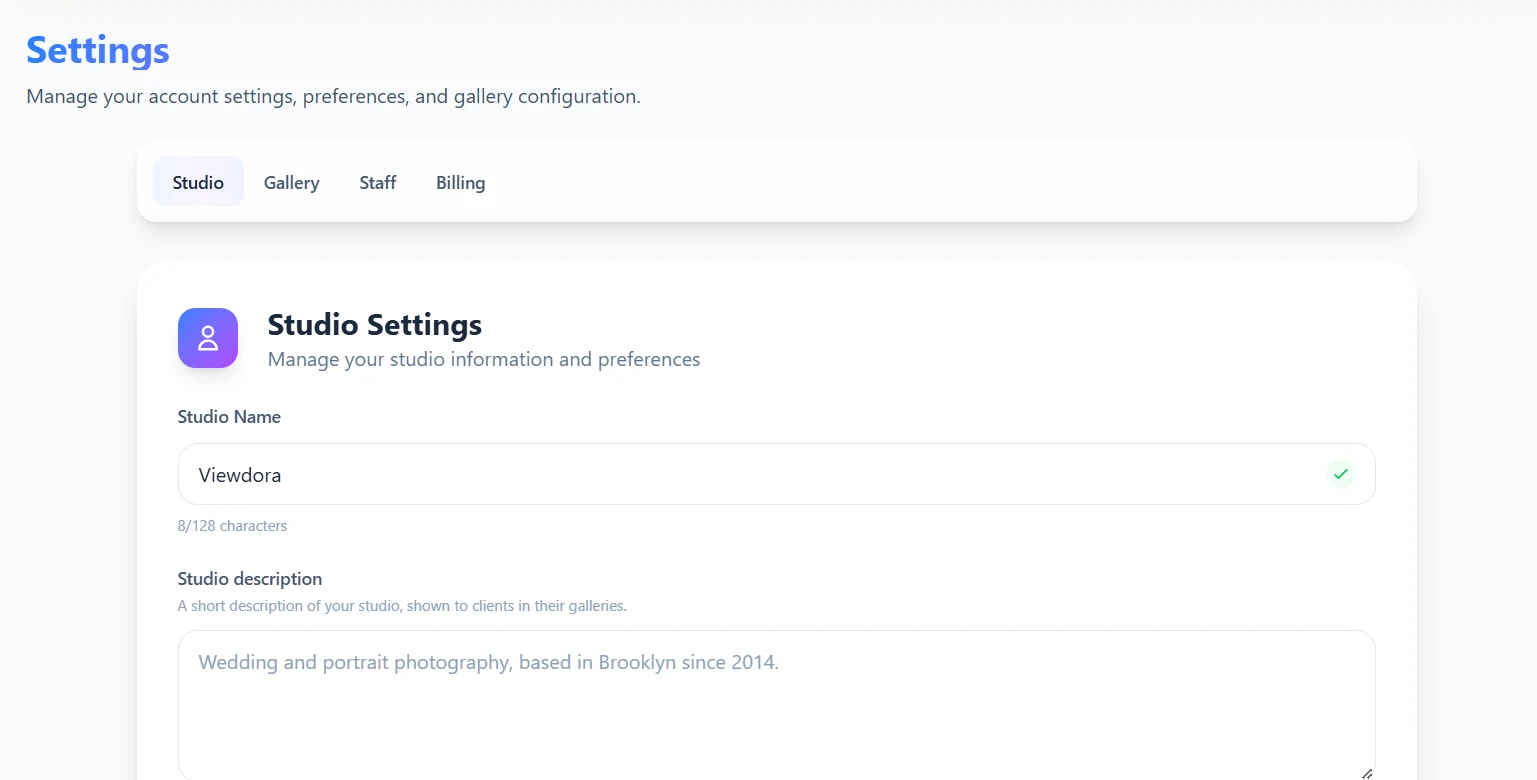Click the green checkmark in Studio Name field
This screenshot has height=780, width=1537.
point(1341,474)
